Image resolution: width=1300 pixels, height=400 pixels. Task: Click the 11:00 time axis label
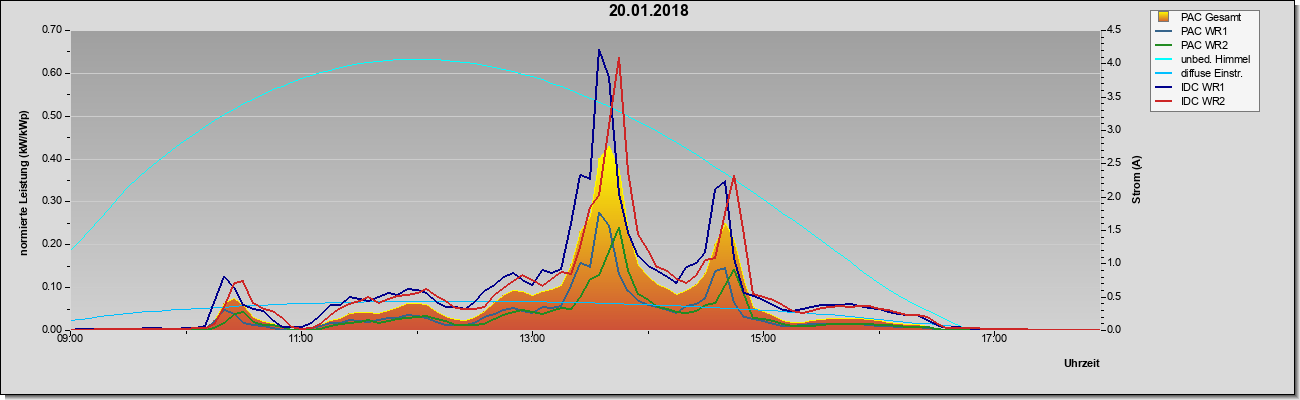[301, 340]
